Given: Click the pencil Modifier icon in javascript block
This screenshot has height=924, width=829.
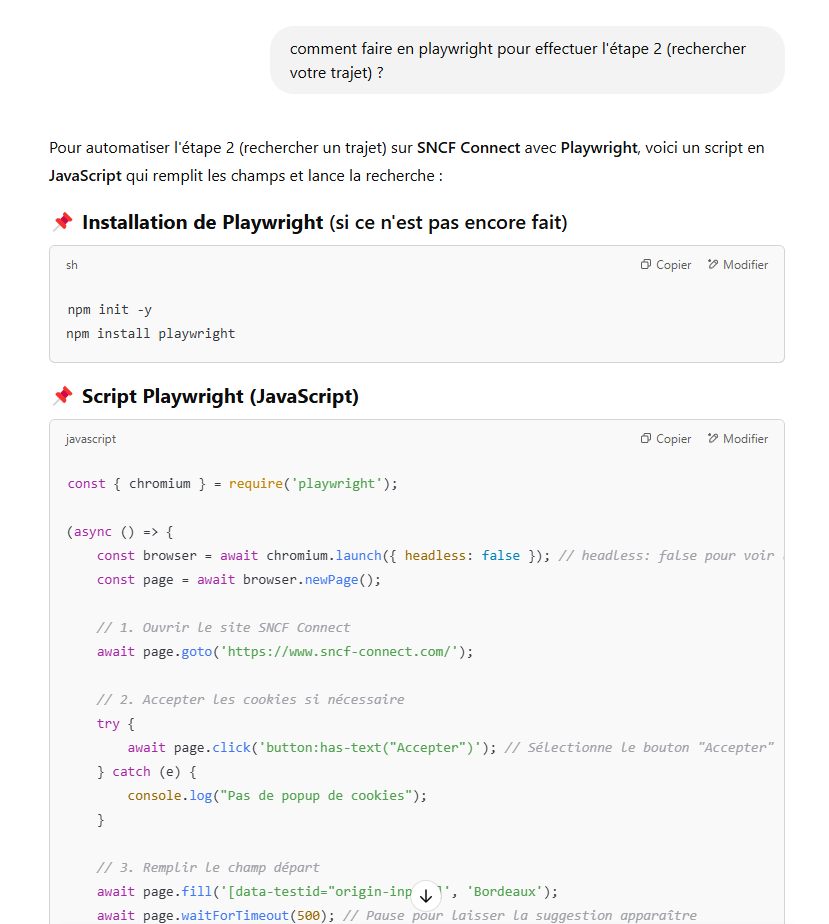Looking at the screenshot, I should (713, 438).
